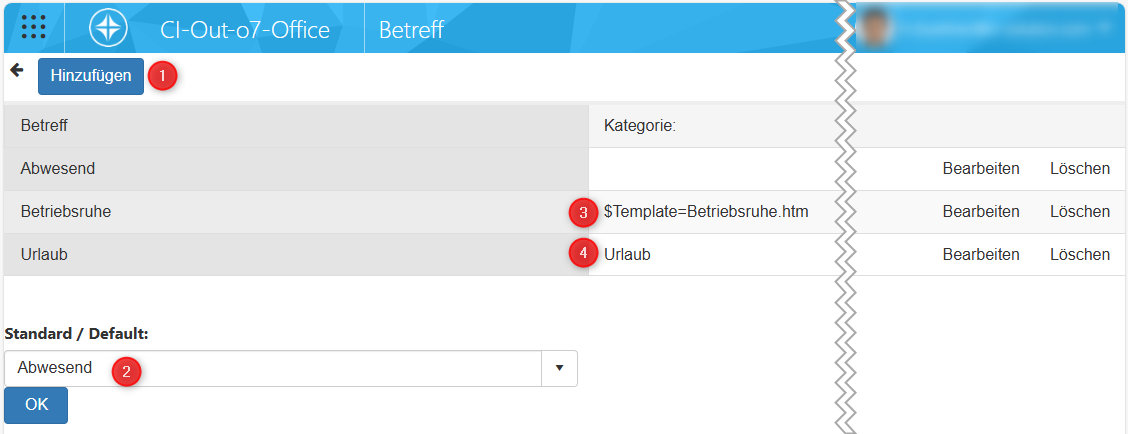Expand the Standard / Default dropdown arrow
This screenshot has height=434, width=1128.
pos(559,368)
